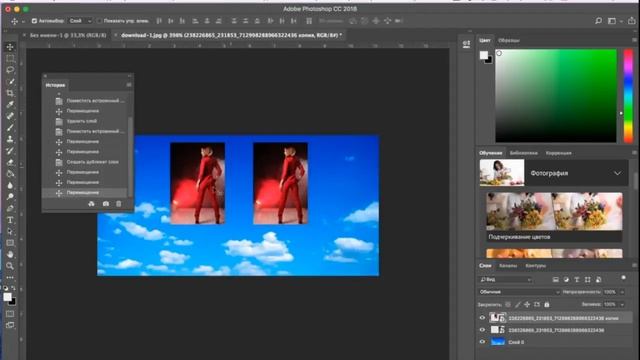Switch to the Каналы tab
This screenshot has width=640, height=360.
[508, 266]
